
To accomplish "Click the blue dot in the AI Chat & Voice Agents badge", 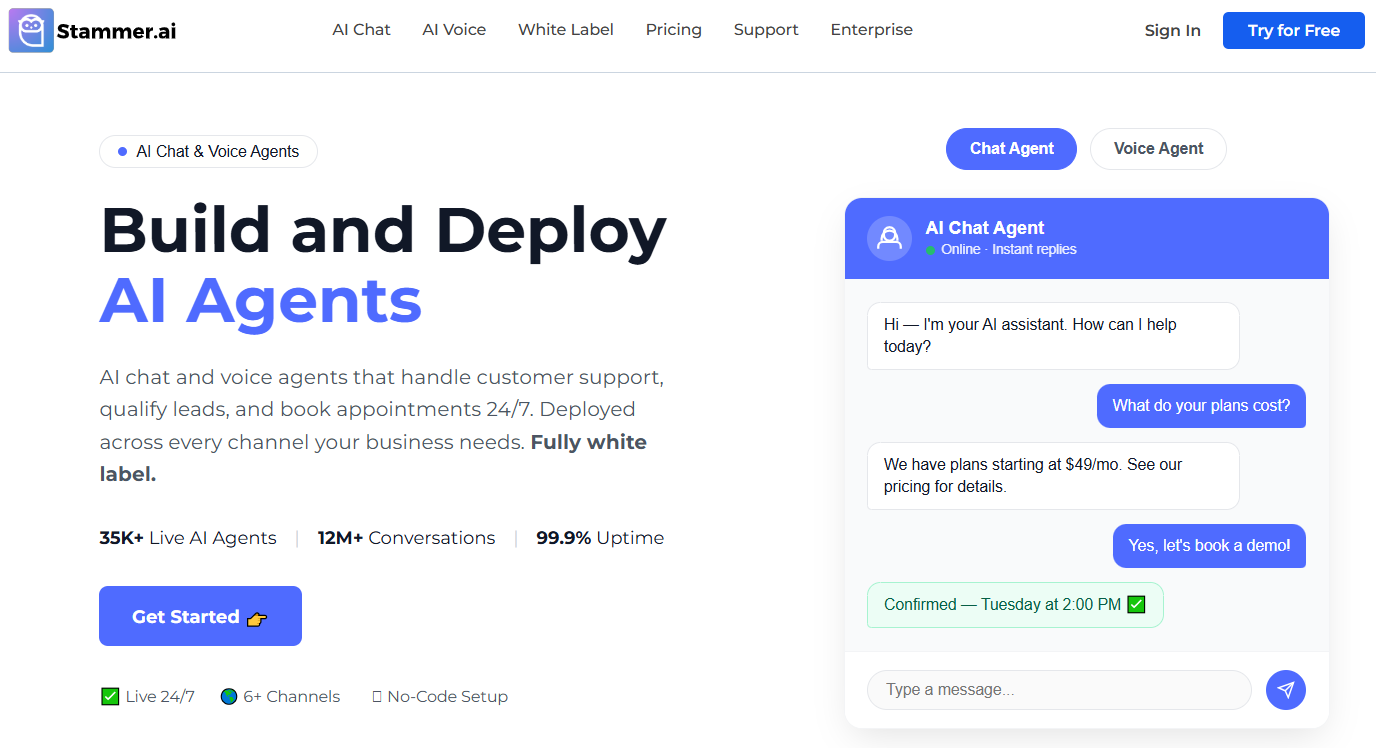I will 122,152.
